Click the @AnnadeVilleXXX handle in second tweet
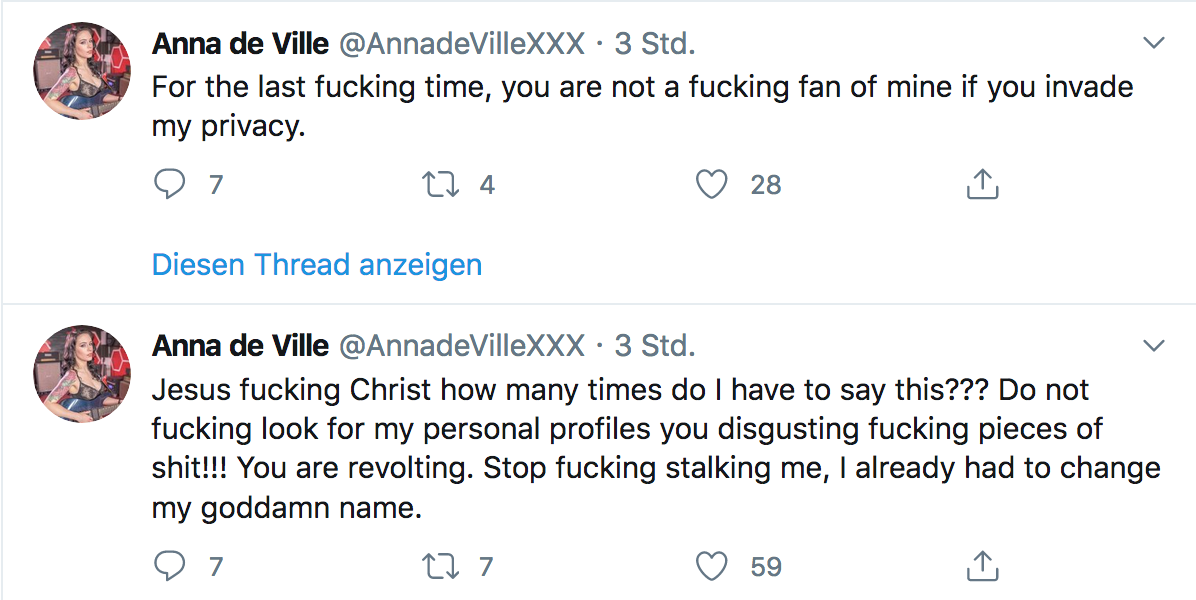1196x600 pixels. (x=462, y=346)
